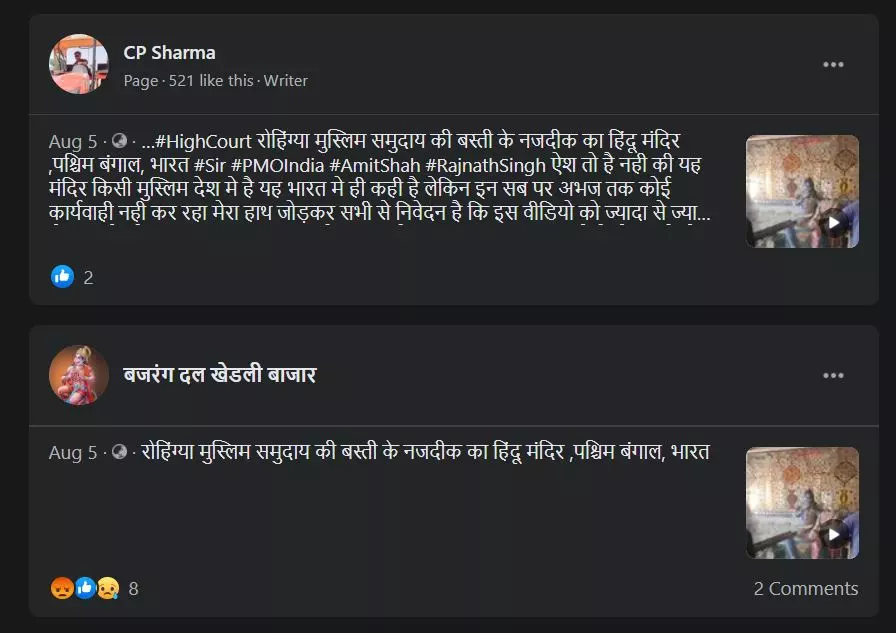Click the globe privacy icon on CP Sharma post
Viewport: 896px width, 633px height.
119,141
